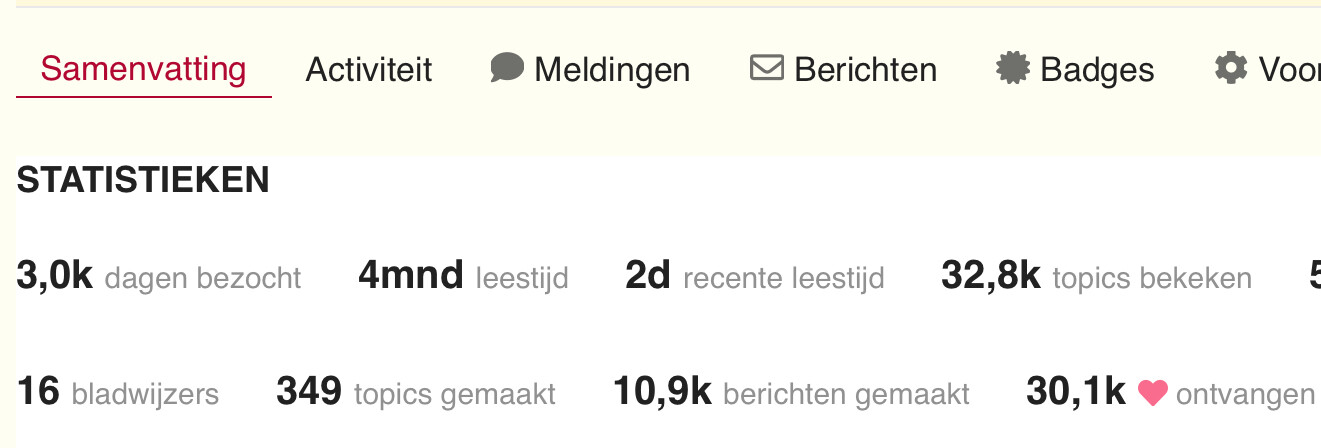The image size is (1321, 448).
Task: Click the 3,0k dagen bezocht statistic
Action: point(159,276)
